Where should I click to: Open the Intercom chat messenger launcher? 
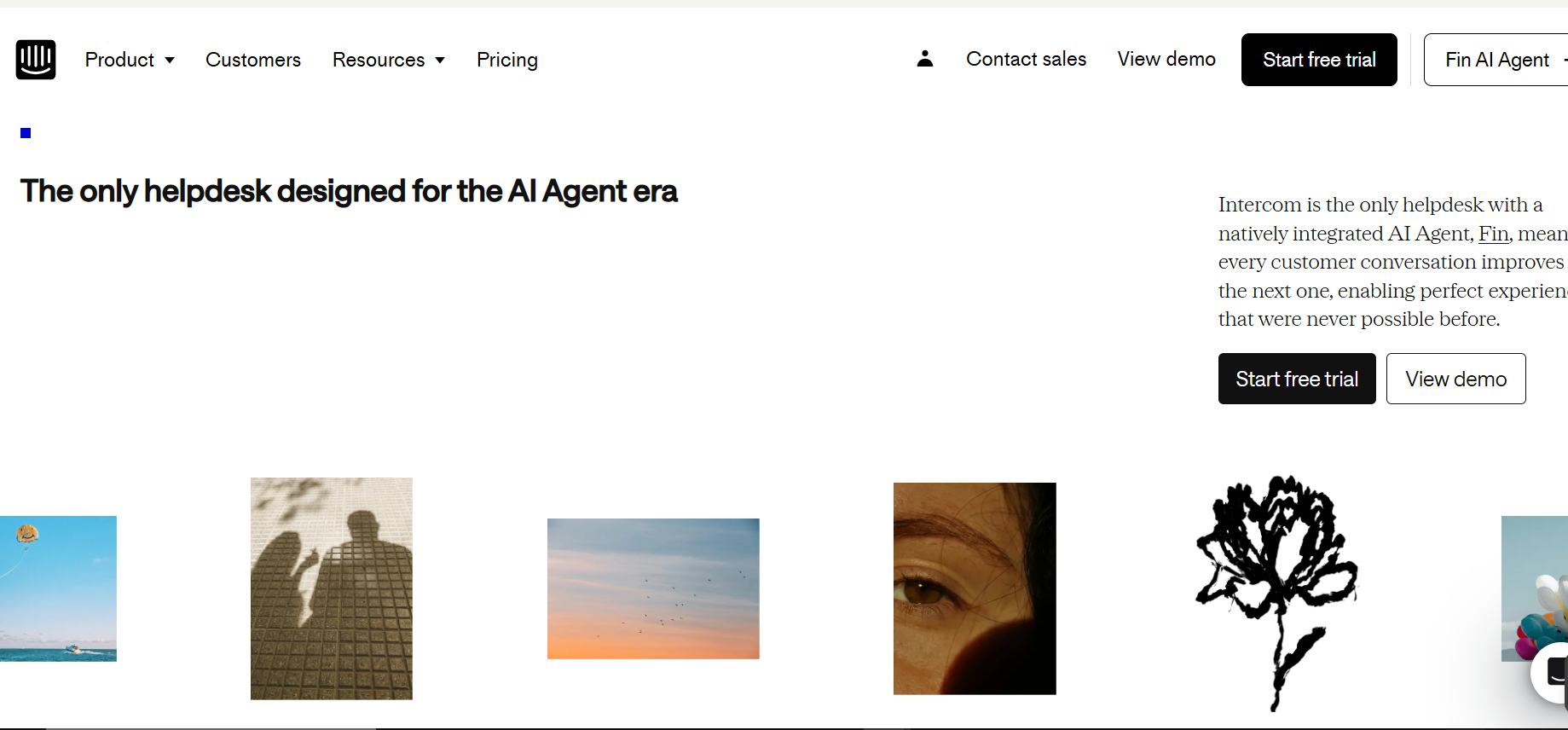tap(1552, 672)
